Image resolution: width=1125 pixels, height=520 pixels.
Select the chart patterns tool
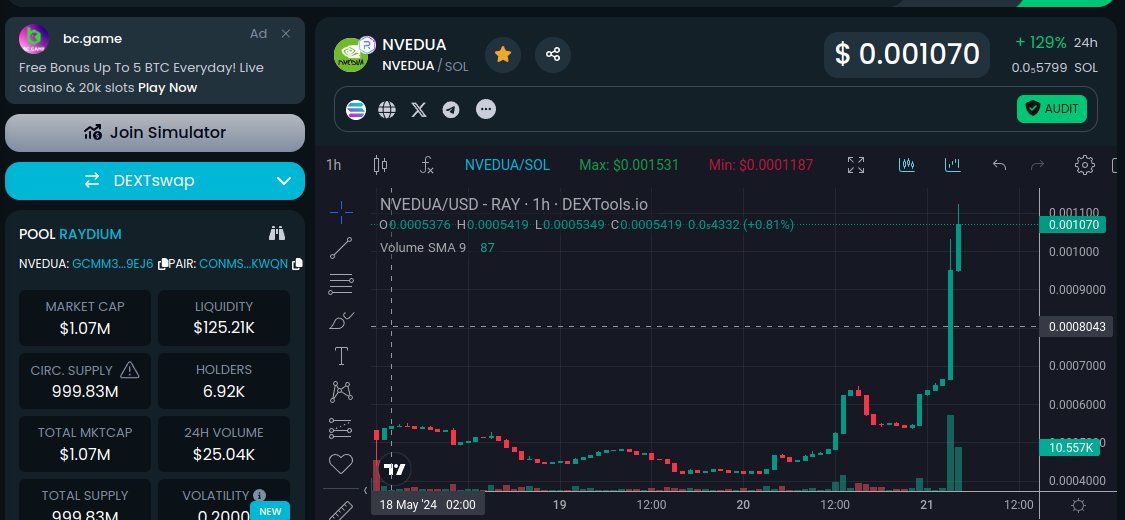(x=342, y=392)
